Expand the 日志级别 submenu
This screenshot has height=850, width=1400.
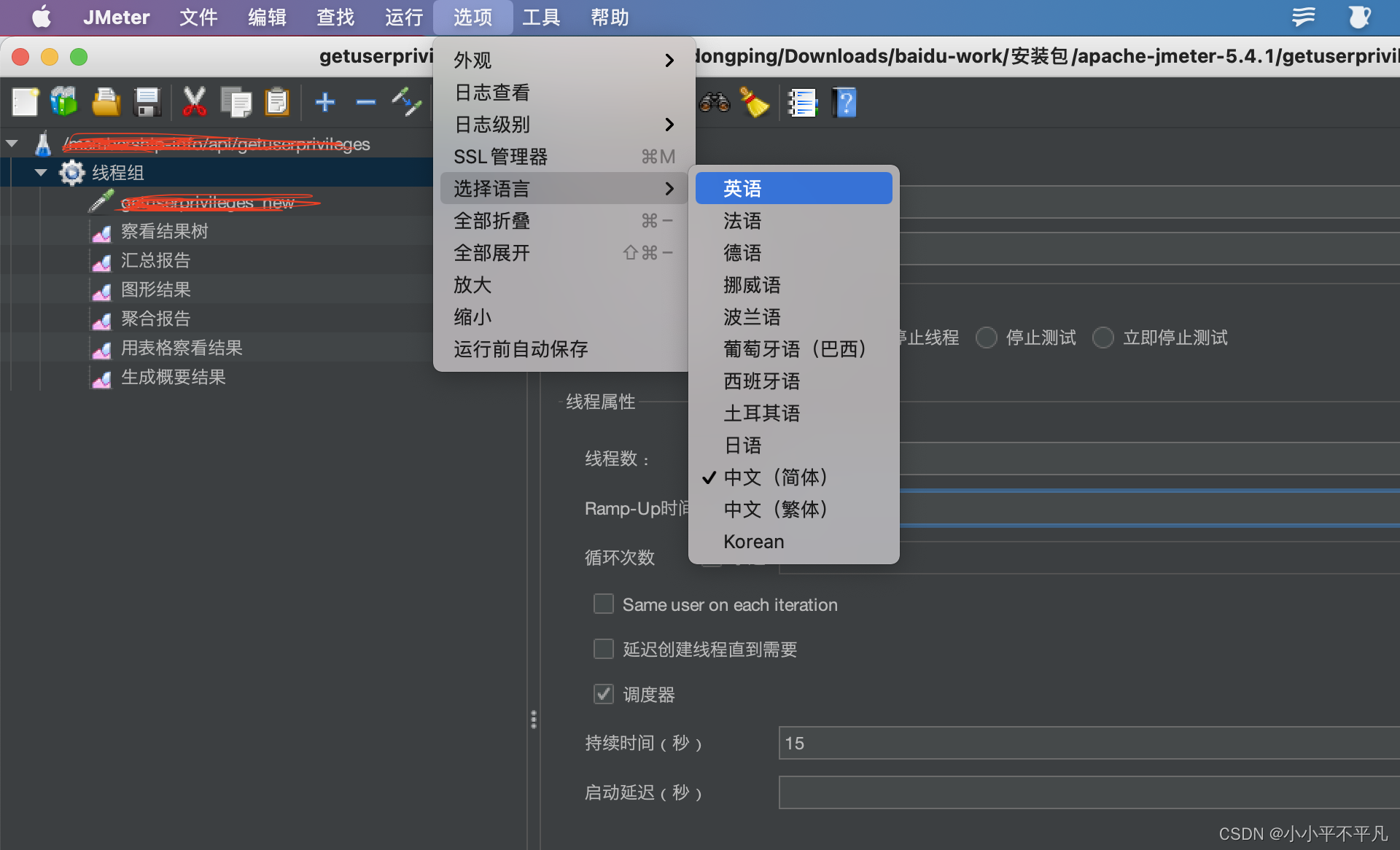point(564,124)
